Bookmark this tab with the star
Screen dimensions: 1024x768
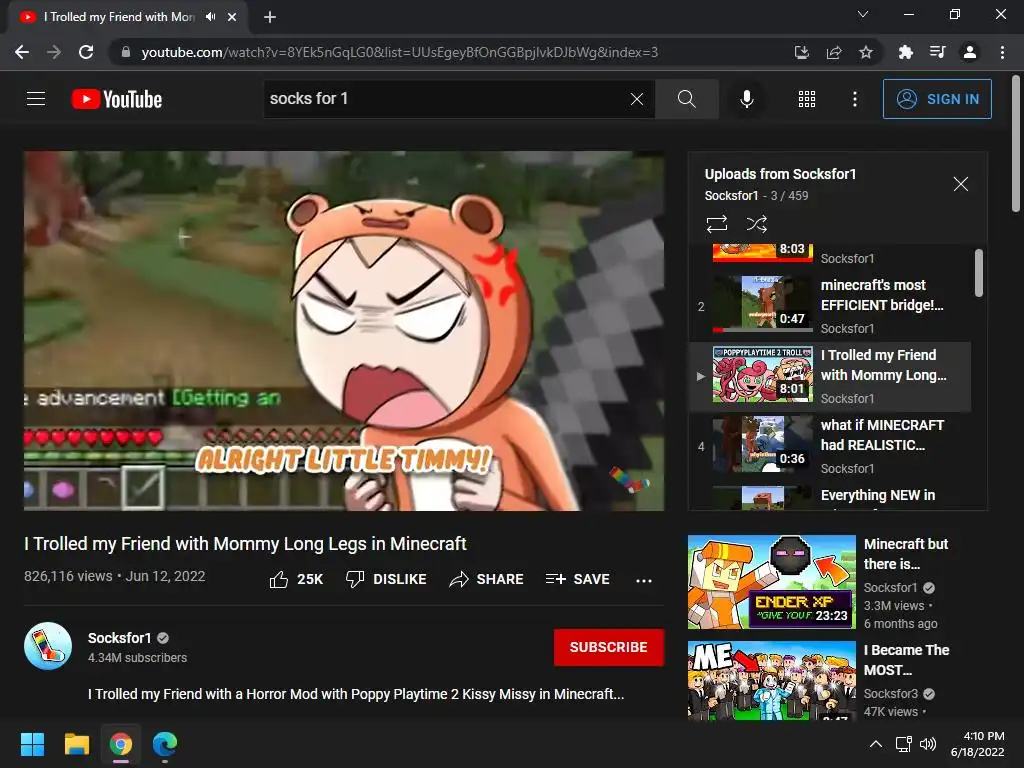[866, 52]
